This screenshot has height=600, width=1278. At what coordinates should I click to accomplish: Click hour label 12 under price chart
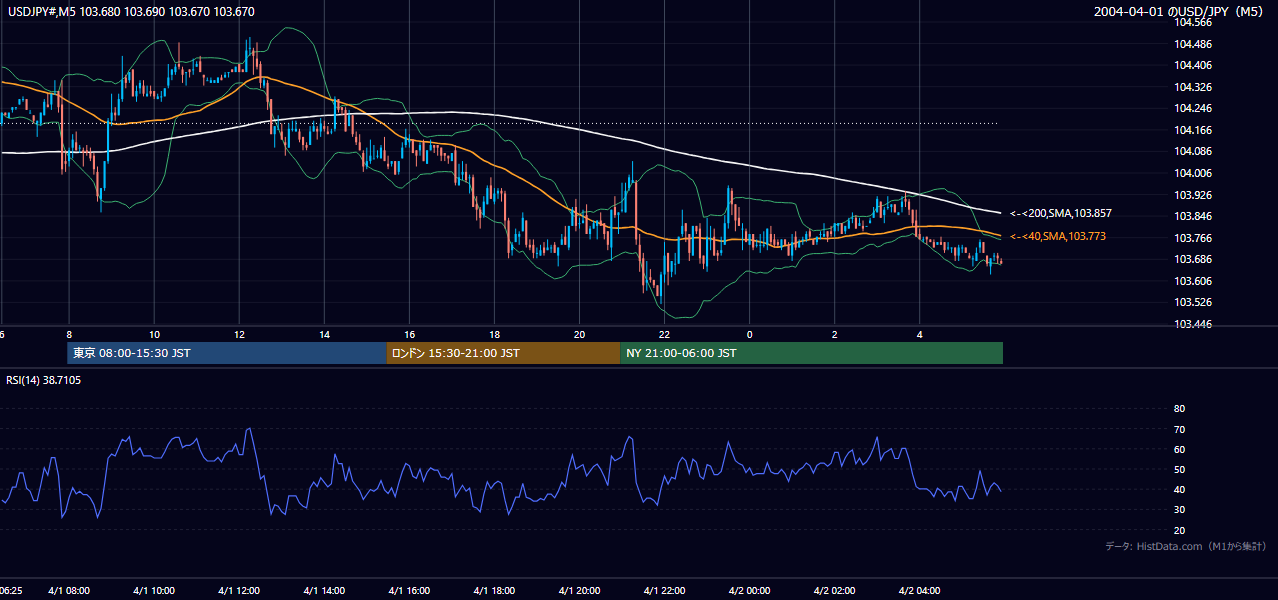(239, 334)
